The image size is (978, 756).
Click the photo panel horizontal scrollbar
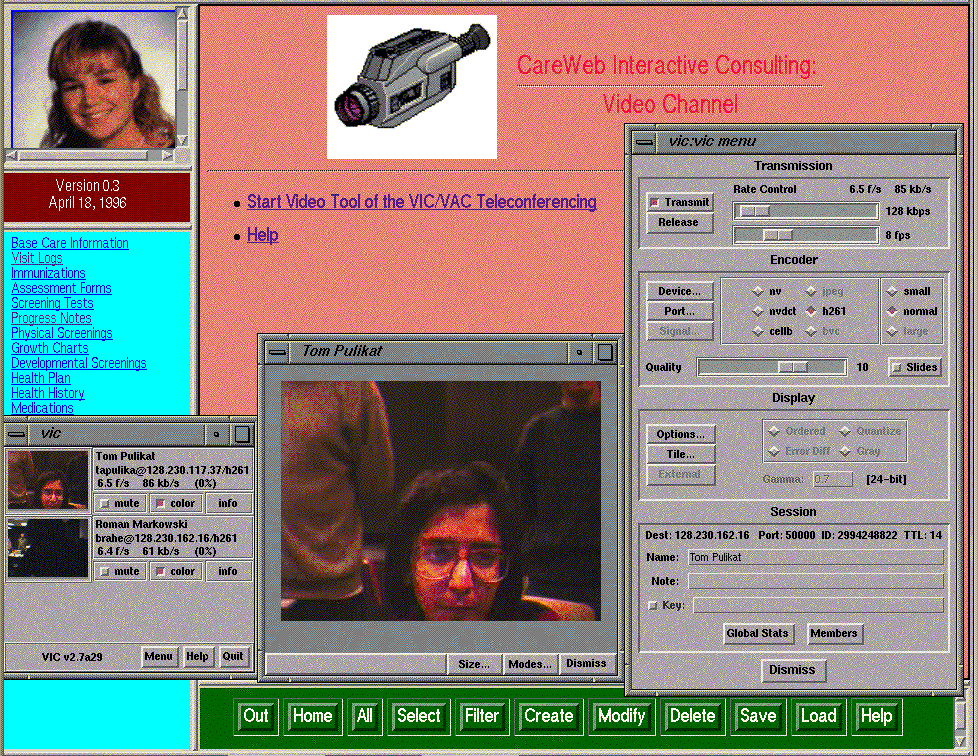(x=90, y=155)
